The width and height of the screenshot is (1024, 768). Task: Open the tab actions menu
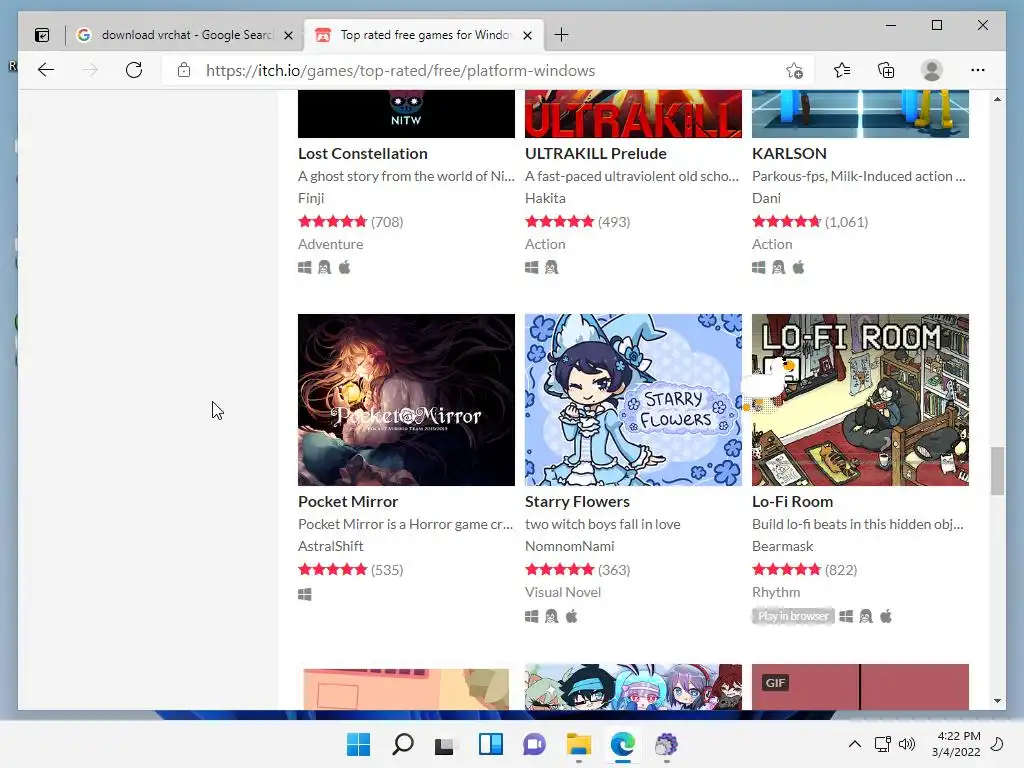click(42, 35)
